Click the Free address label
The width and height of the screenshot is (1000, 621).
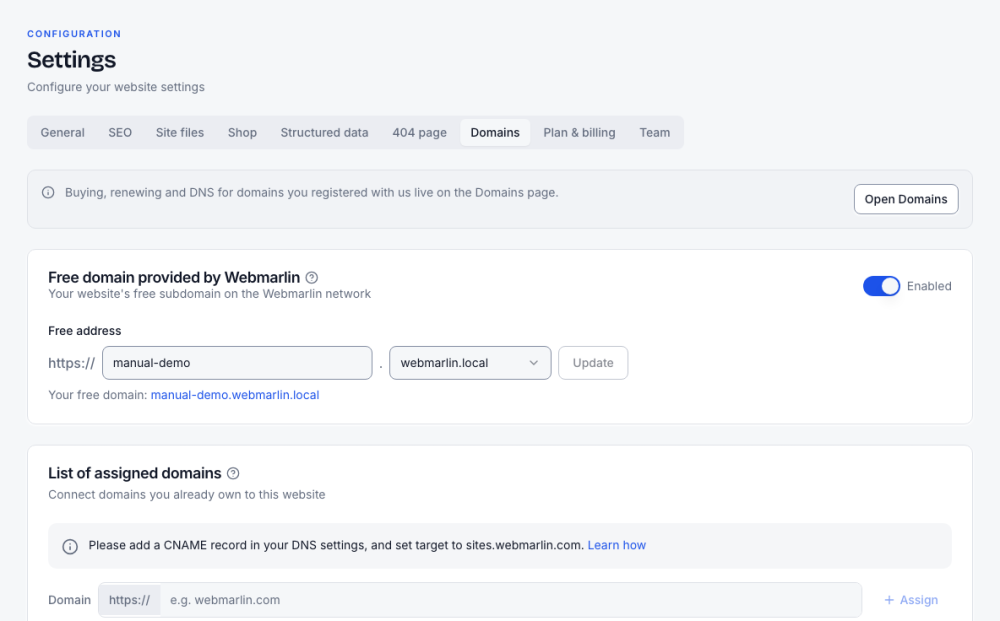pos(85,331)
